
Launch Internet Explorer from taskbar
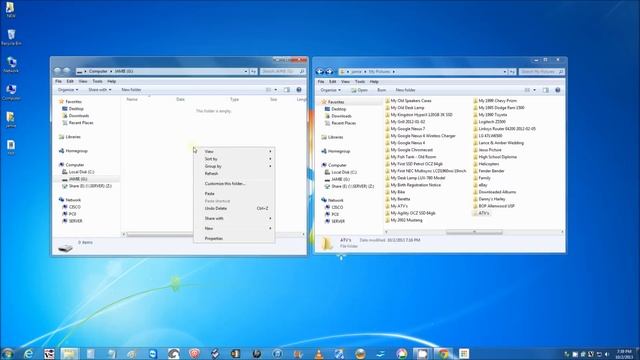pyautogui.click(x=28, y=353)
